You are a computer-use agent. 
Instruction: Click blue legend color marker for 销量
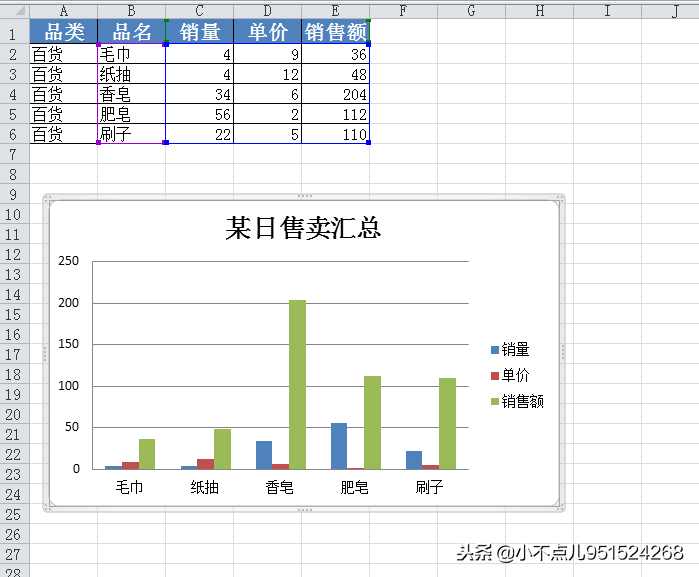[x=494, y=350]
